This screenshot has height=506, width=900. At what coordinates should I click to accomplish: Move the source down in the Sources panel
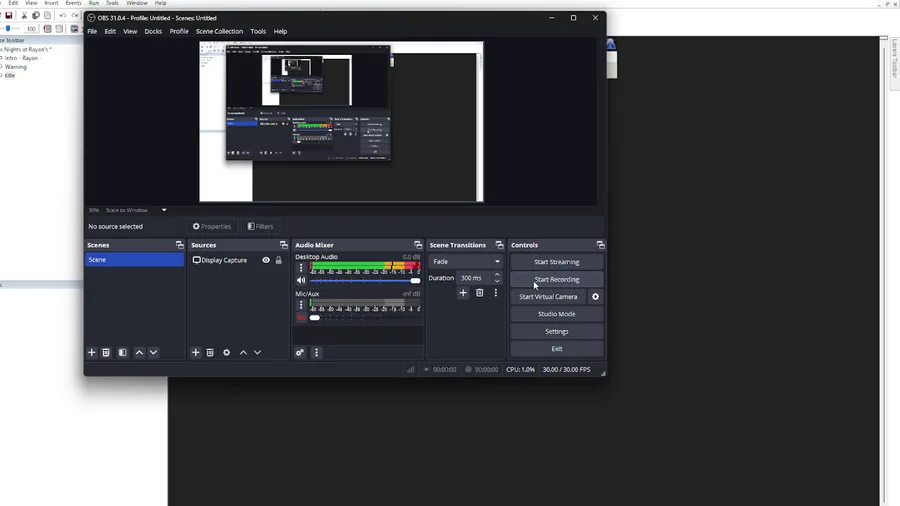[x=257, y=352]
